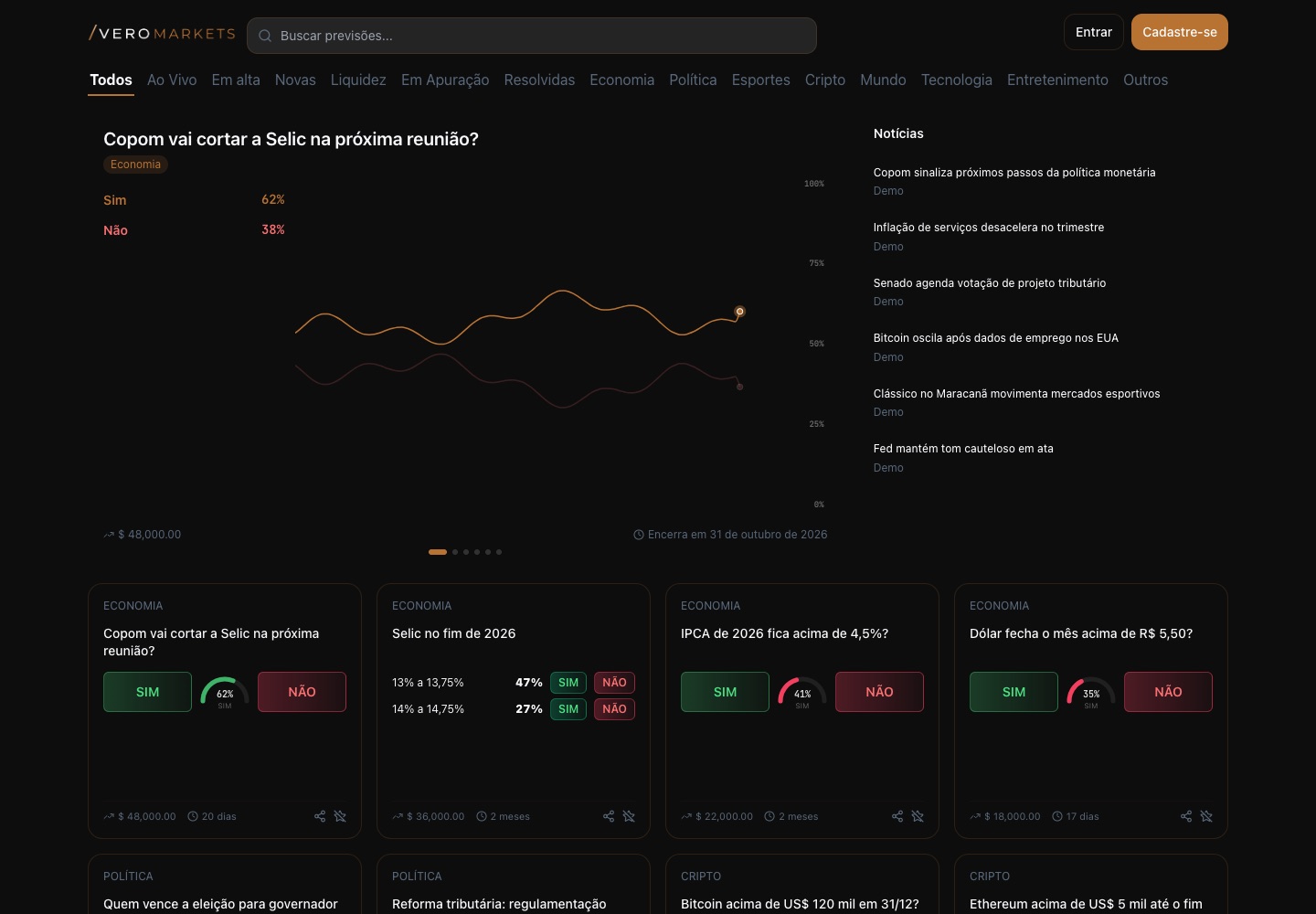Pick NÃO for the 14% a 14,75% Selic range

tap(614, 709)
